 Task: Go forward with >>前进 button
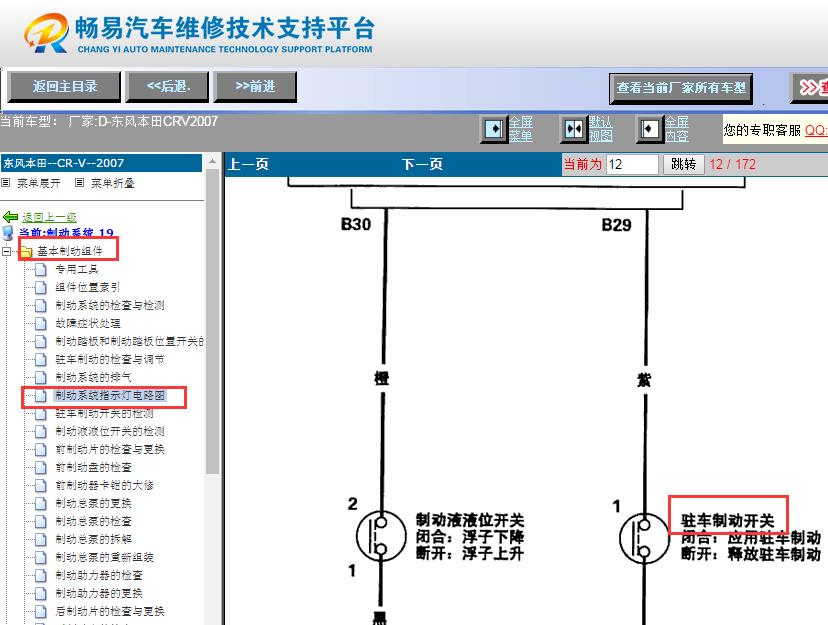(x=255, y=87)
